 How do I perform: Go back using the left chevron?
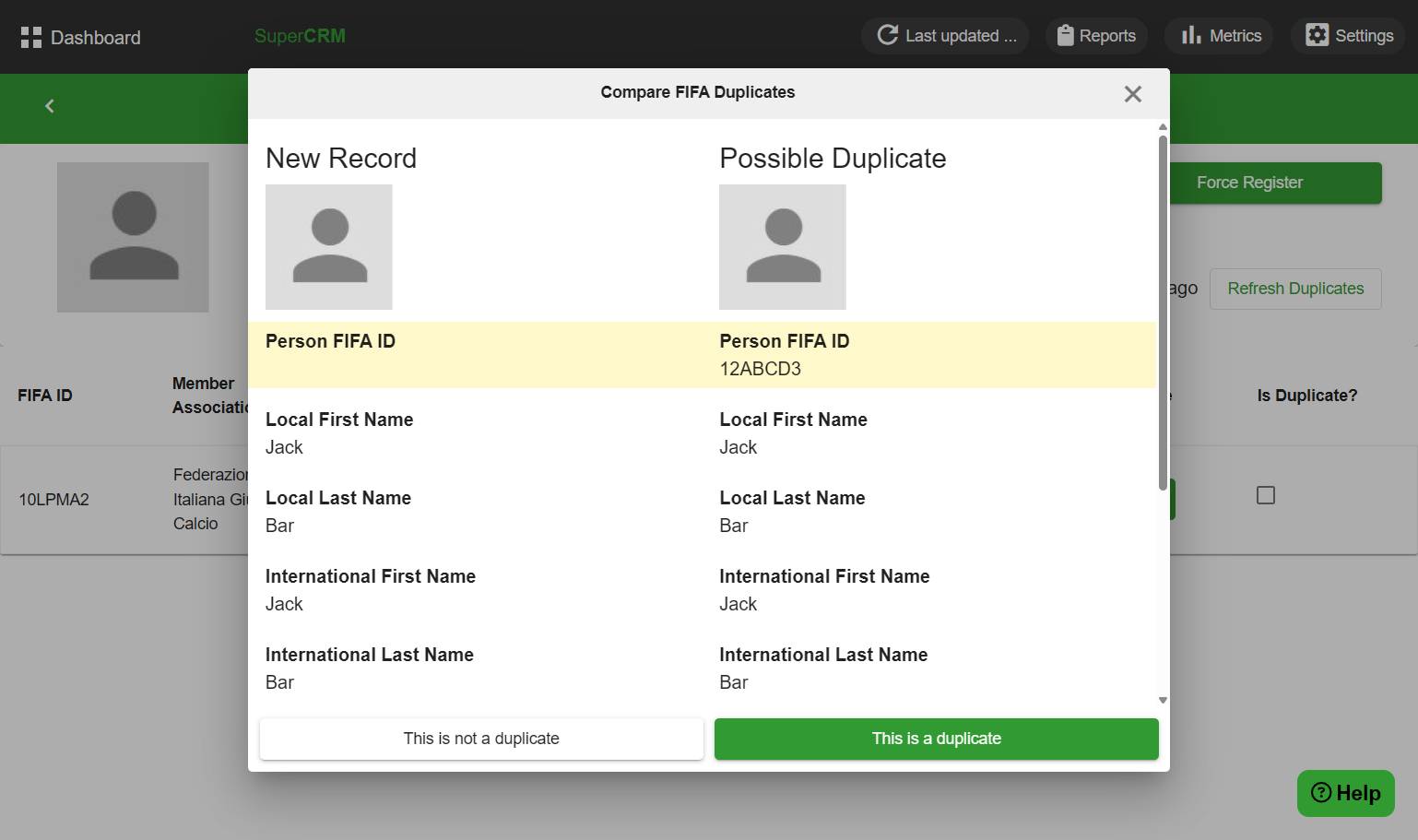pos(50,106)
